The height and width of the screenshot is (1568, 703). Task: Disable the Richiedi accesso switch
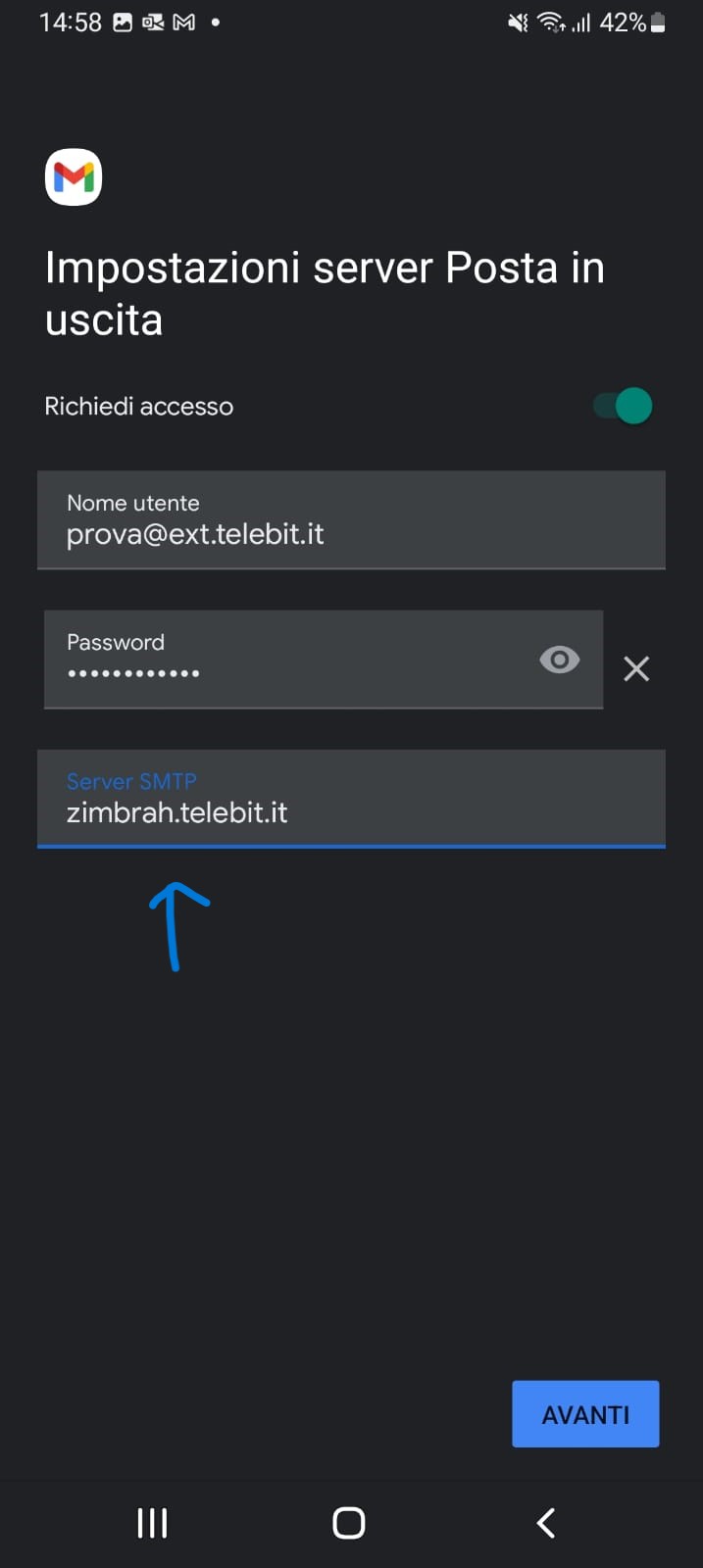(x=624, y=406)
